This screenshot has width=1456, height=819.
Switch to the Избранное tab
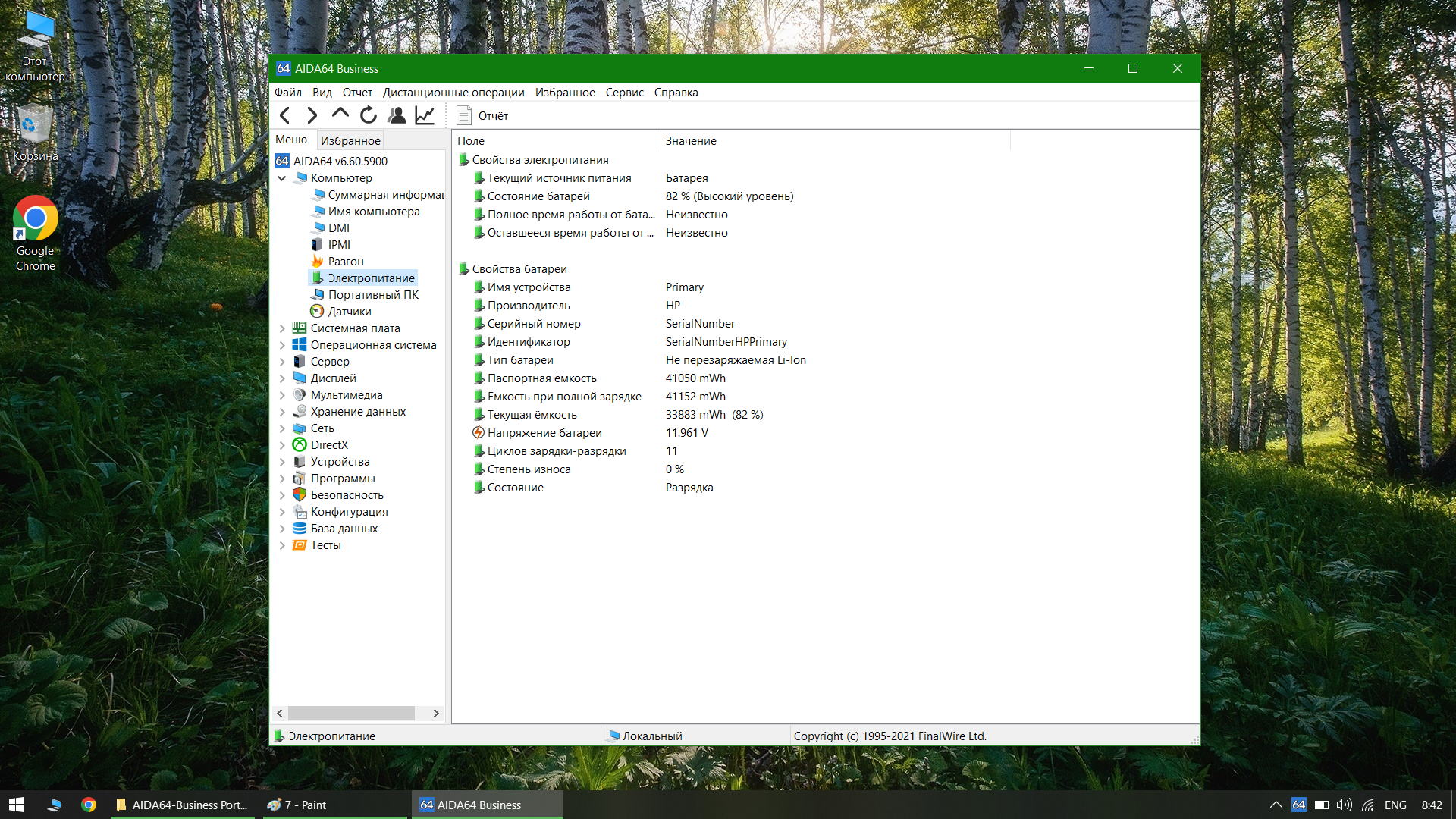click(x=350, y=141)
